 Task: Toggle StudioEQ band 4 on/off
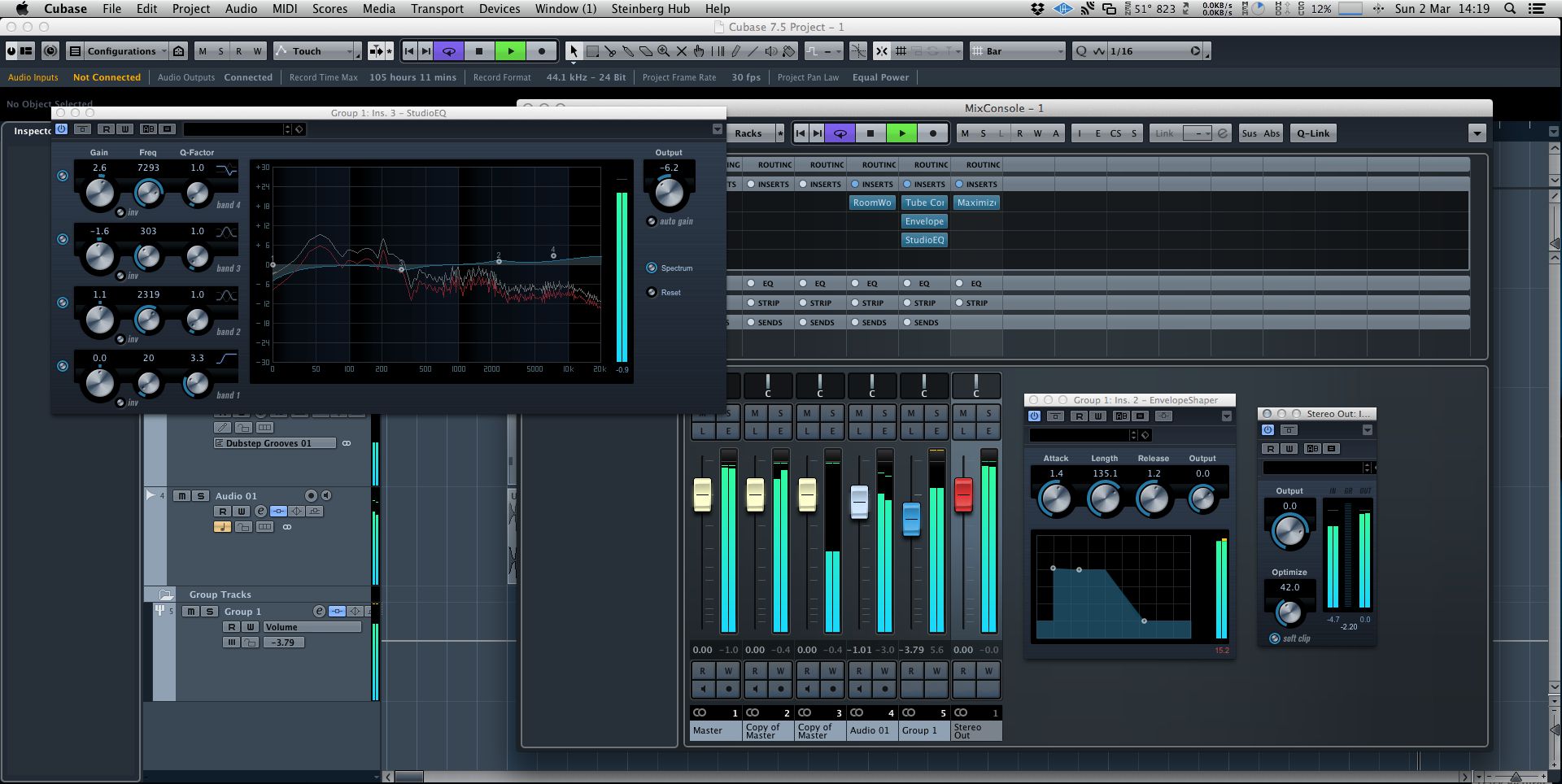pyautogui.click(x=63, y=176)
